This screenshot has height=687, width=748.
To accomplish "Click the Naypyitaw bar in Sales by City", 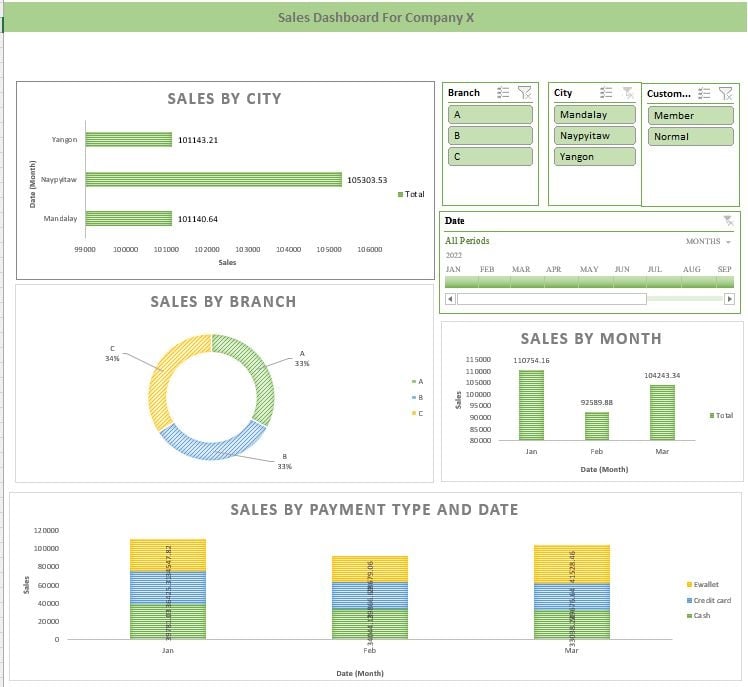I will 214,179.
